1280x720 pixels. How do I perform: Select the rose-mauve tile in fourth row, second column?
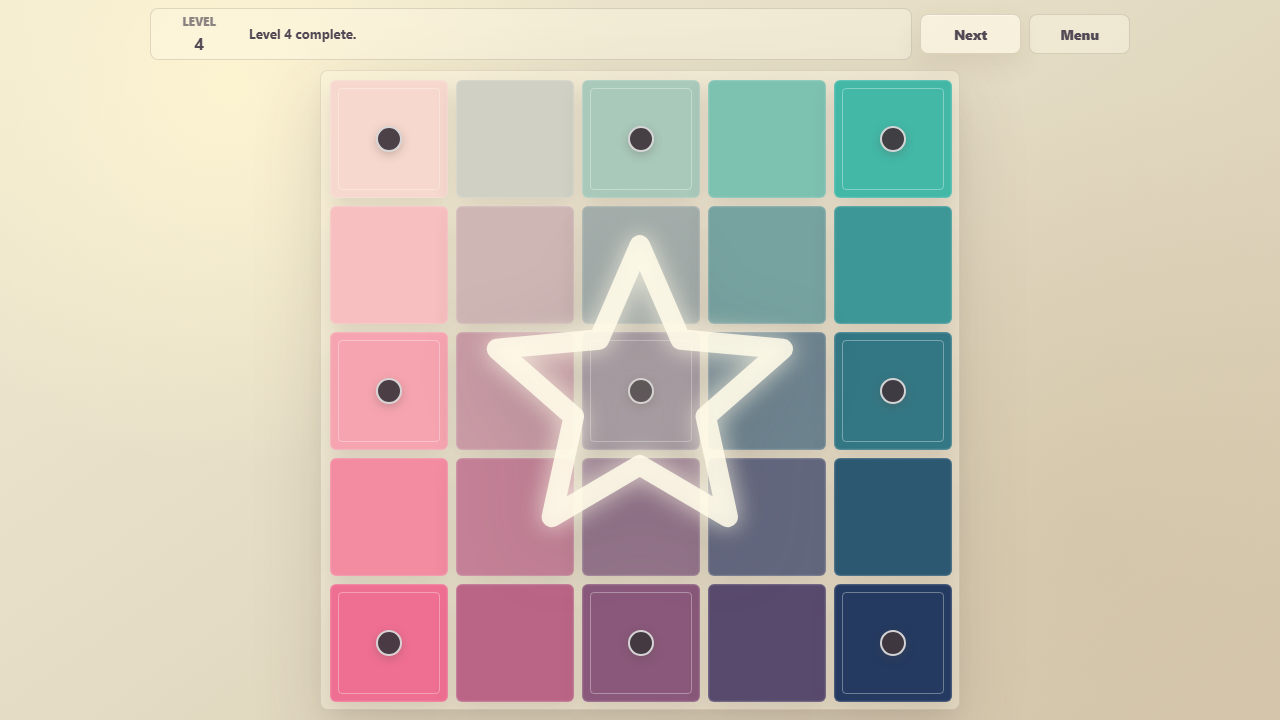click(x=515, y=517)
